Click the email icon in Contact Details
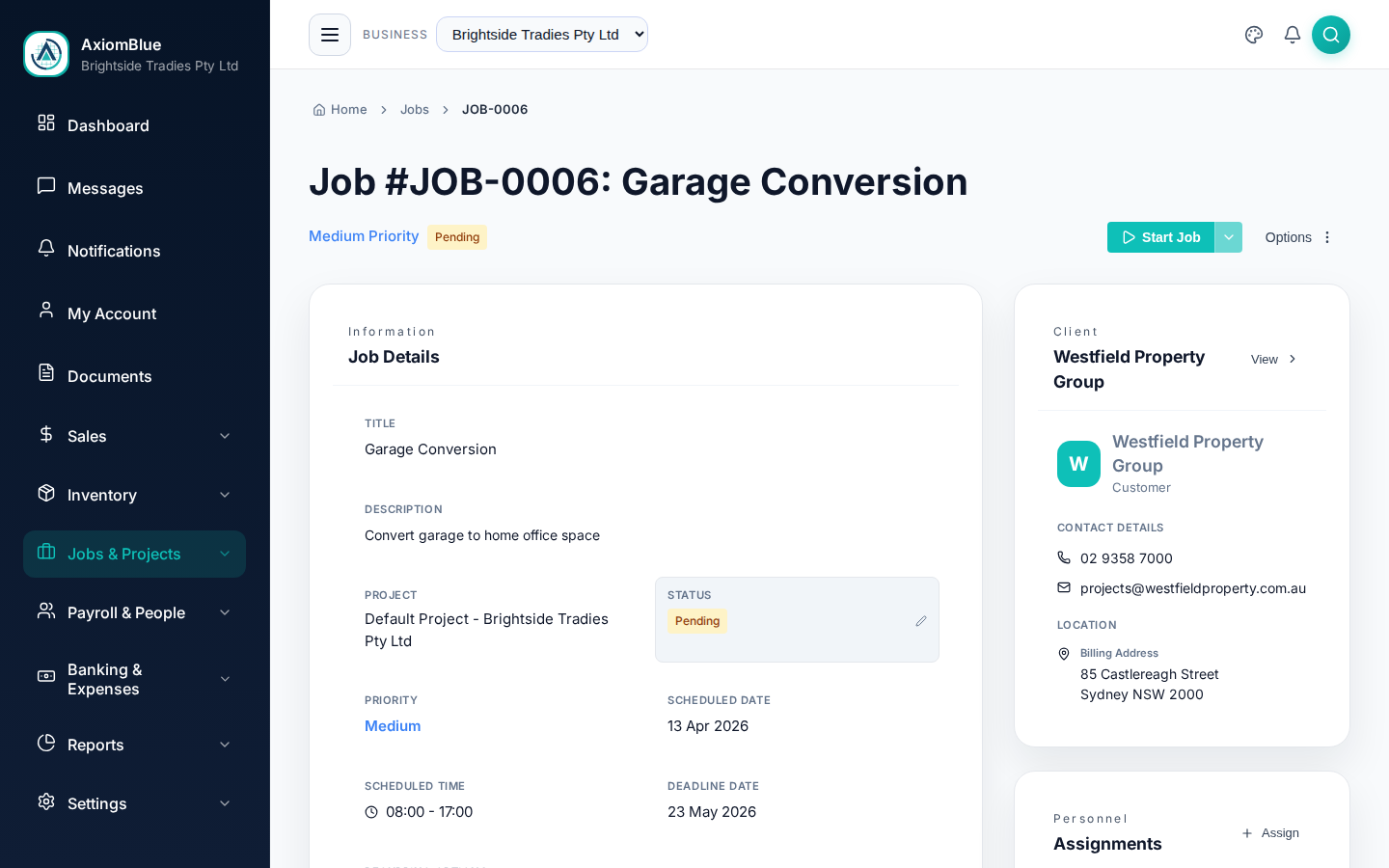This screenshot has height=868, width=1389. pos(1064,587)
